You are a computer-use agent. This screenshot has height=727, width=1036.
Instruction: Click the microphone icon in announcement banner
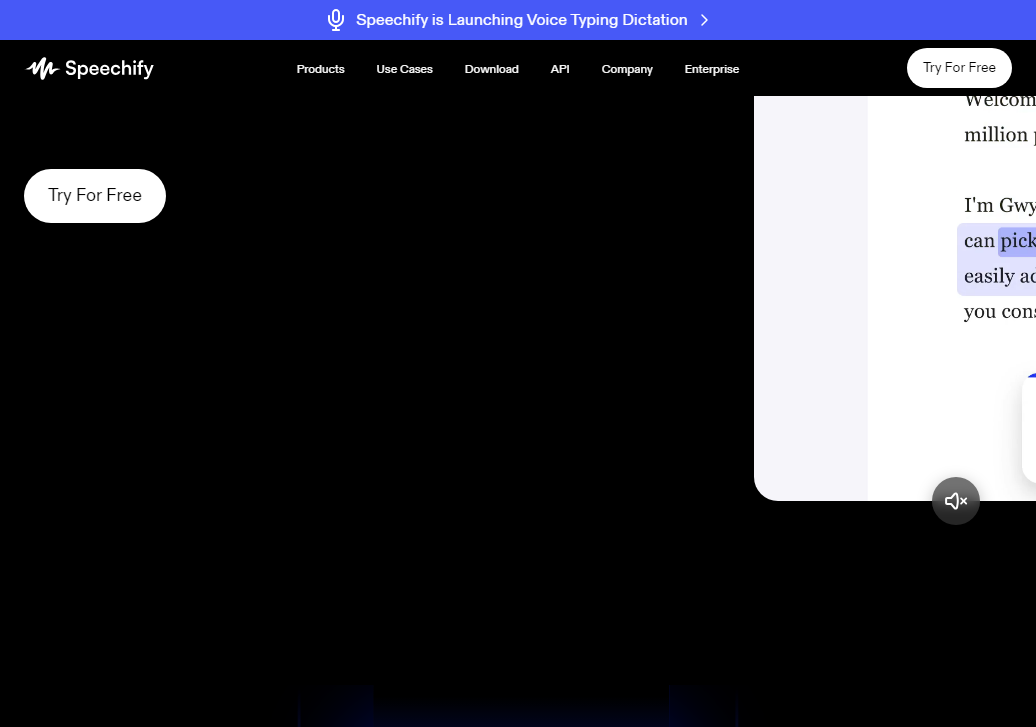pyautogui.click(x=336, y=20)
